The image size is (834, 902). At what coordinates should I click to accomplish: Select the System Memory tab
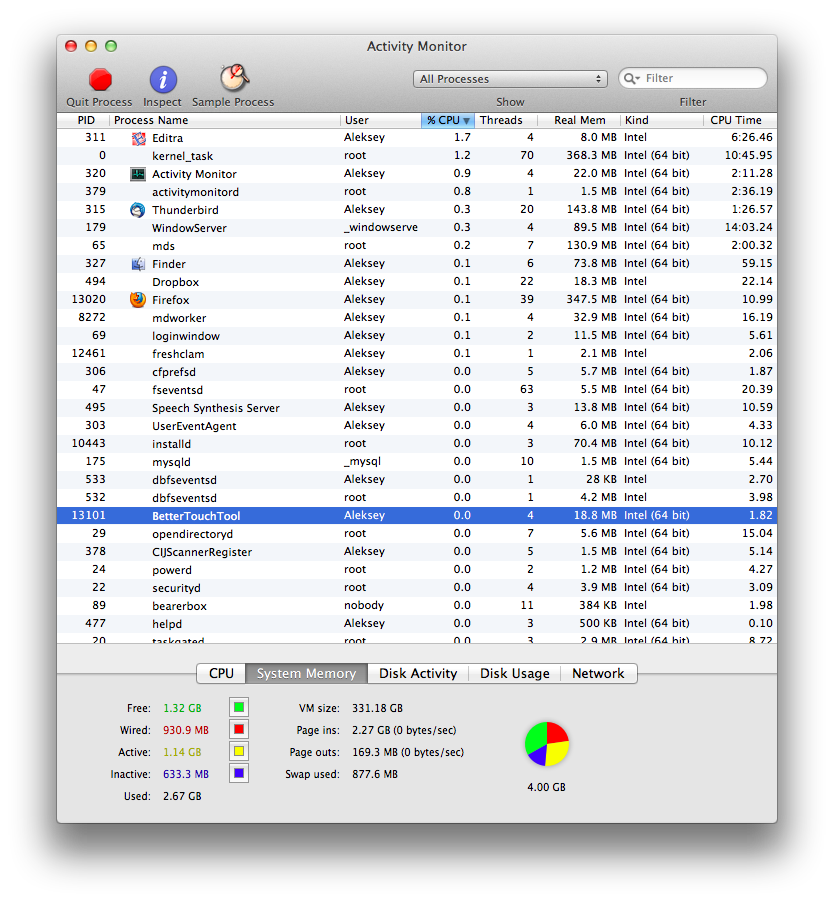pyautogui.click(x=306, y=674)
